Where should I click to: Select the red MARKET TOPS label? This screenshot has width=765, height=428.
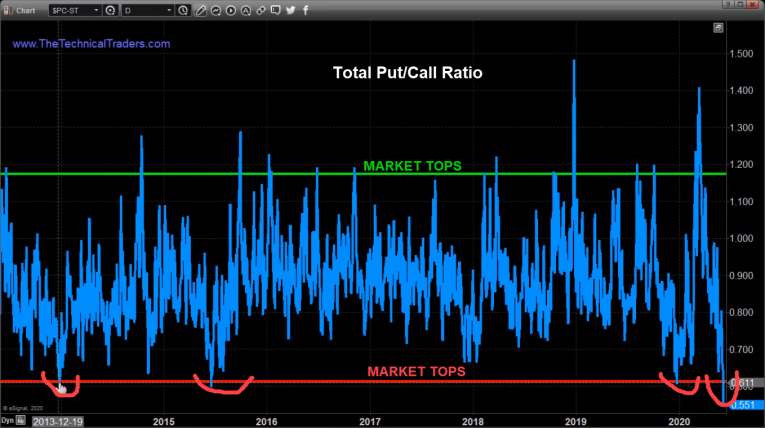tap(415, 371)
